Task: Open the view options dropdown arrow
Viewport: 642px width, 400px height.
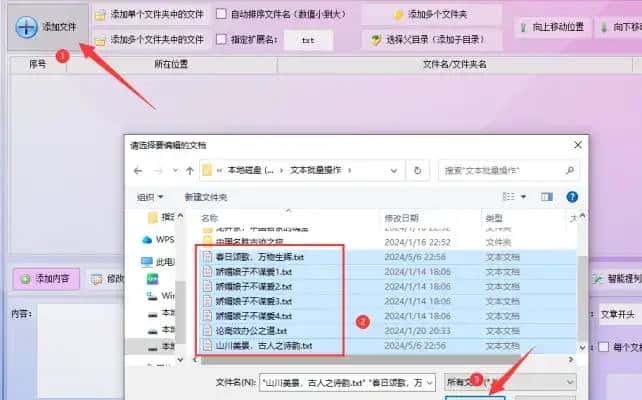Action: (524, 197)
